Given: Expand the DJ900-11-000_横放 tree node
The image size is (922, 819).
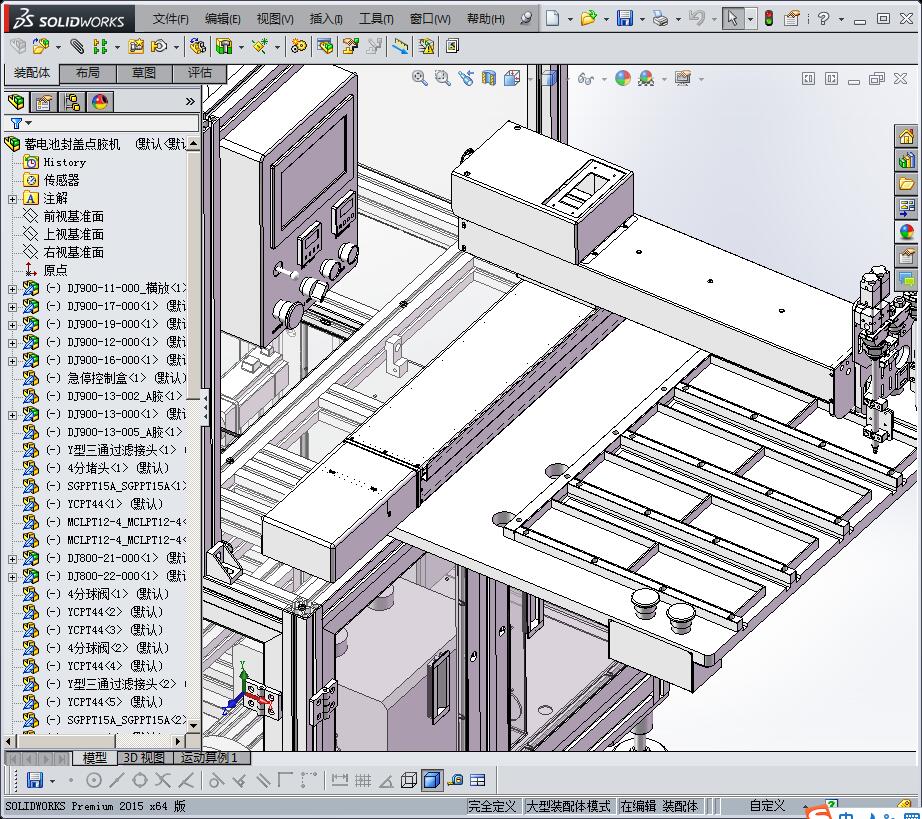Looking at the screenshot, I should (12, 289).
